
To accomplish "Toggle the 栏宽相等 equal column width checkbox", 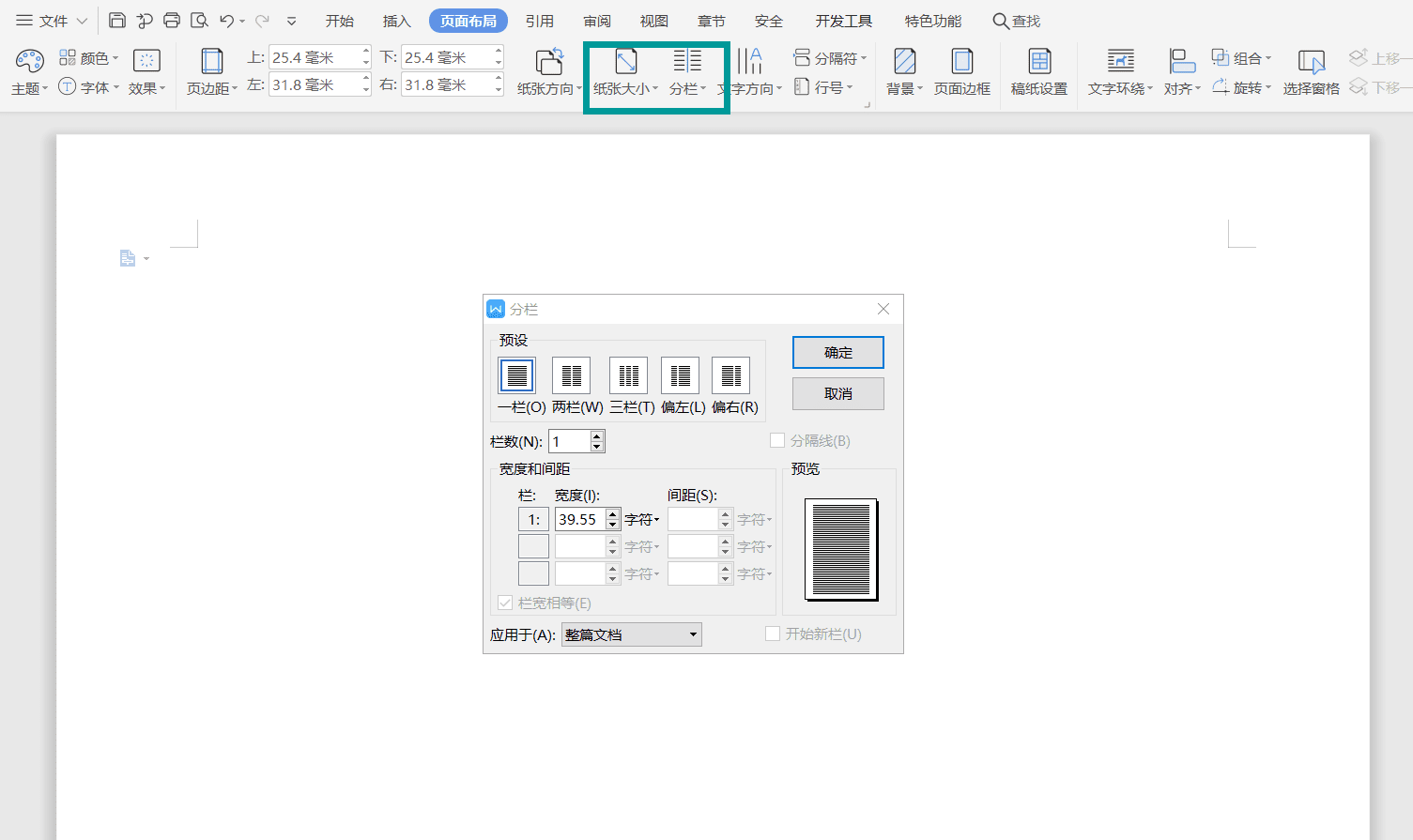I will (x=505, y=603).
